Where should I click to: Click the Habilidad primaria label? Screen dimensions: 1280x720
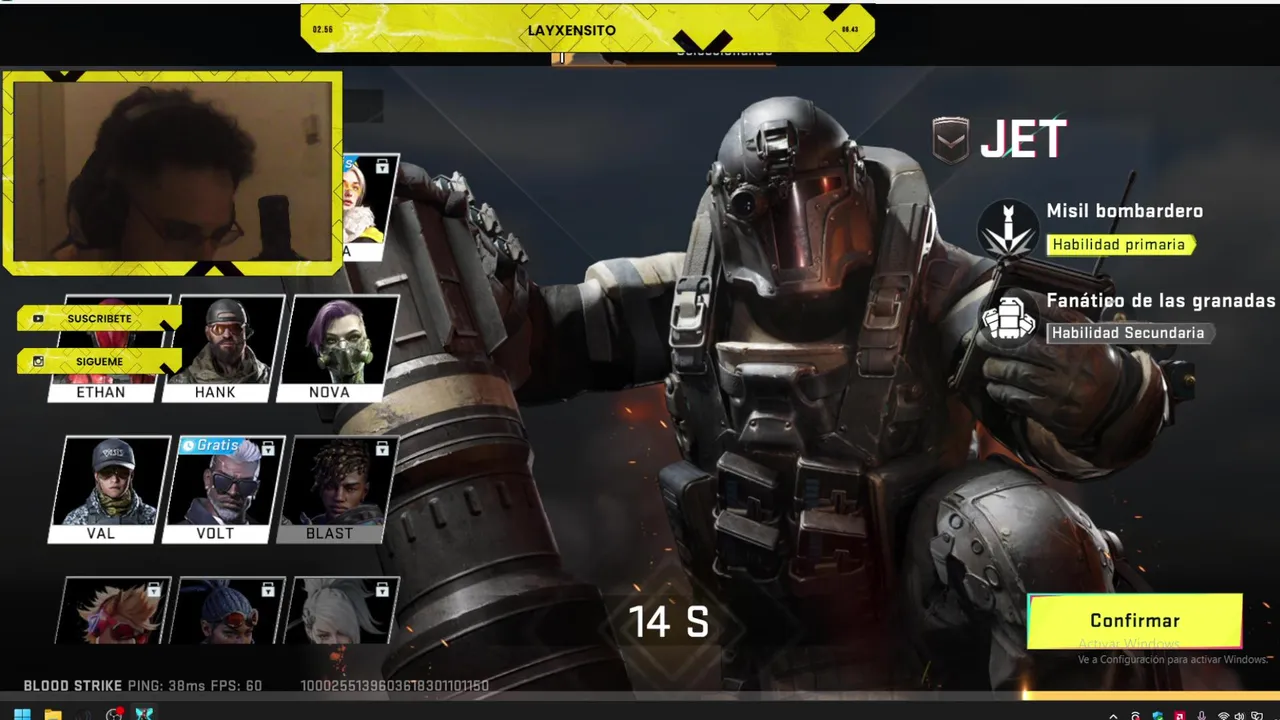1120,244
